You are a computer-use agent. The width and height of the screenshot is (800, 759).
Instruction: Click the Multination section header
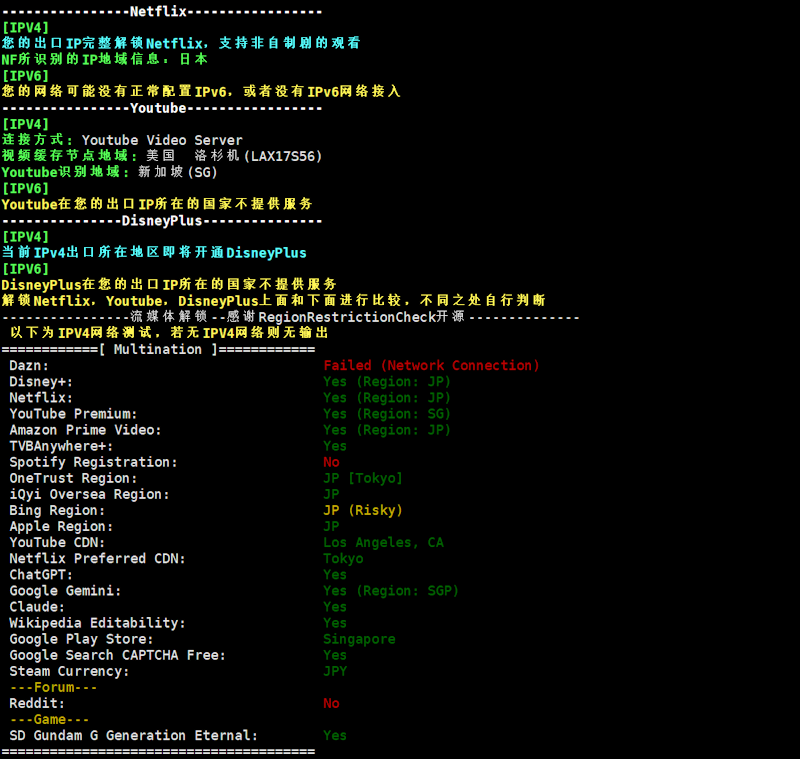158,349
